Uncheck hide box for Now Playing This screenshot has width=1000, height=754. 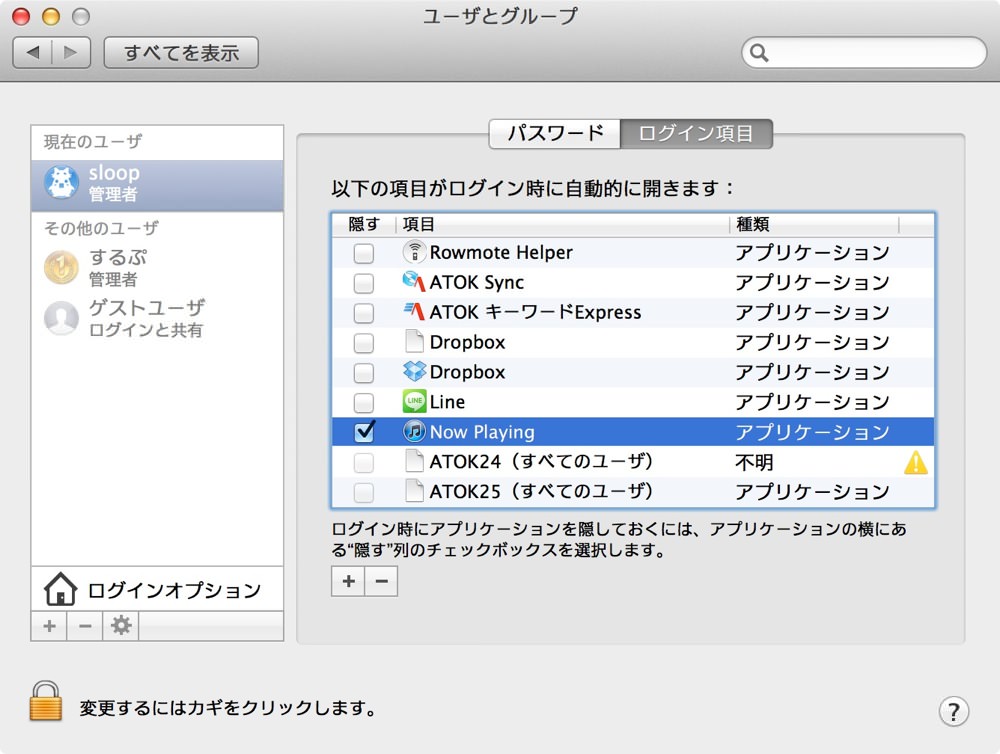tap(364, 432)
